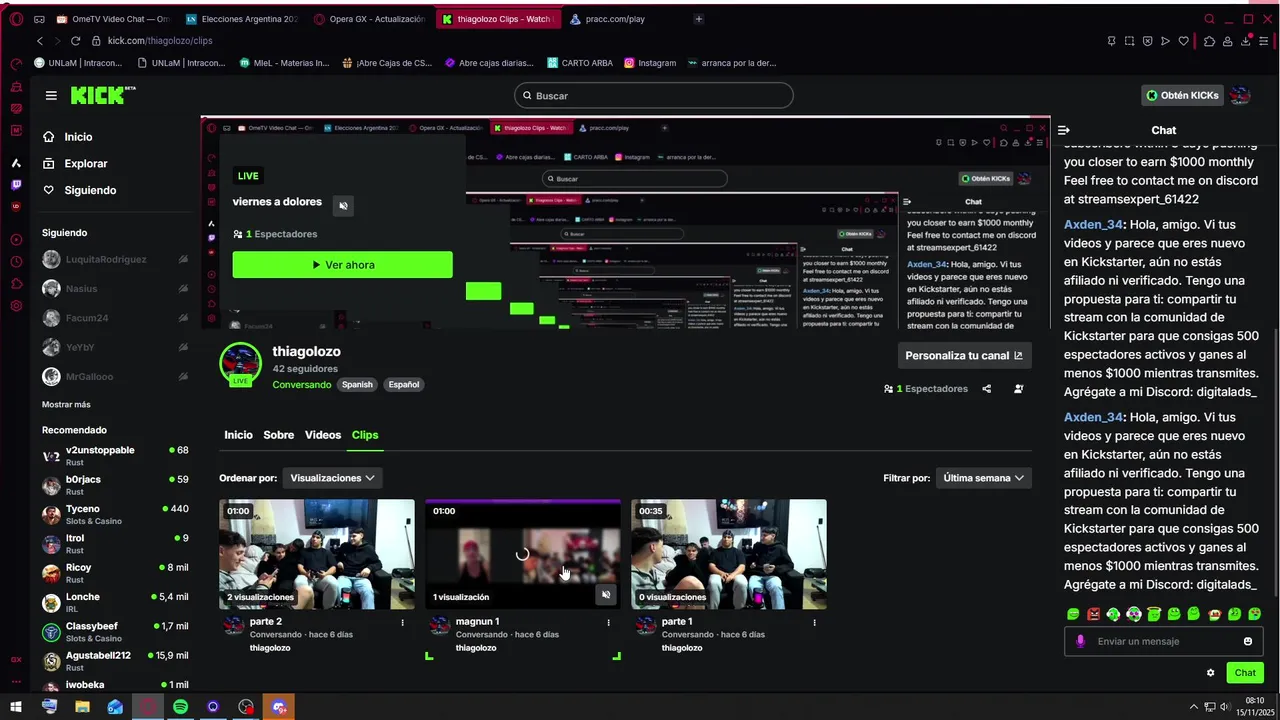
Task: Reload the page in browser toolbar
Action: coord(75,41)
